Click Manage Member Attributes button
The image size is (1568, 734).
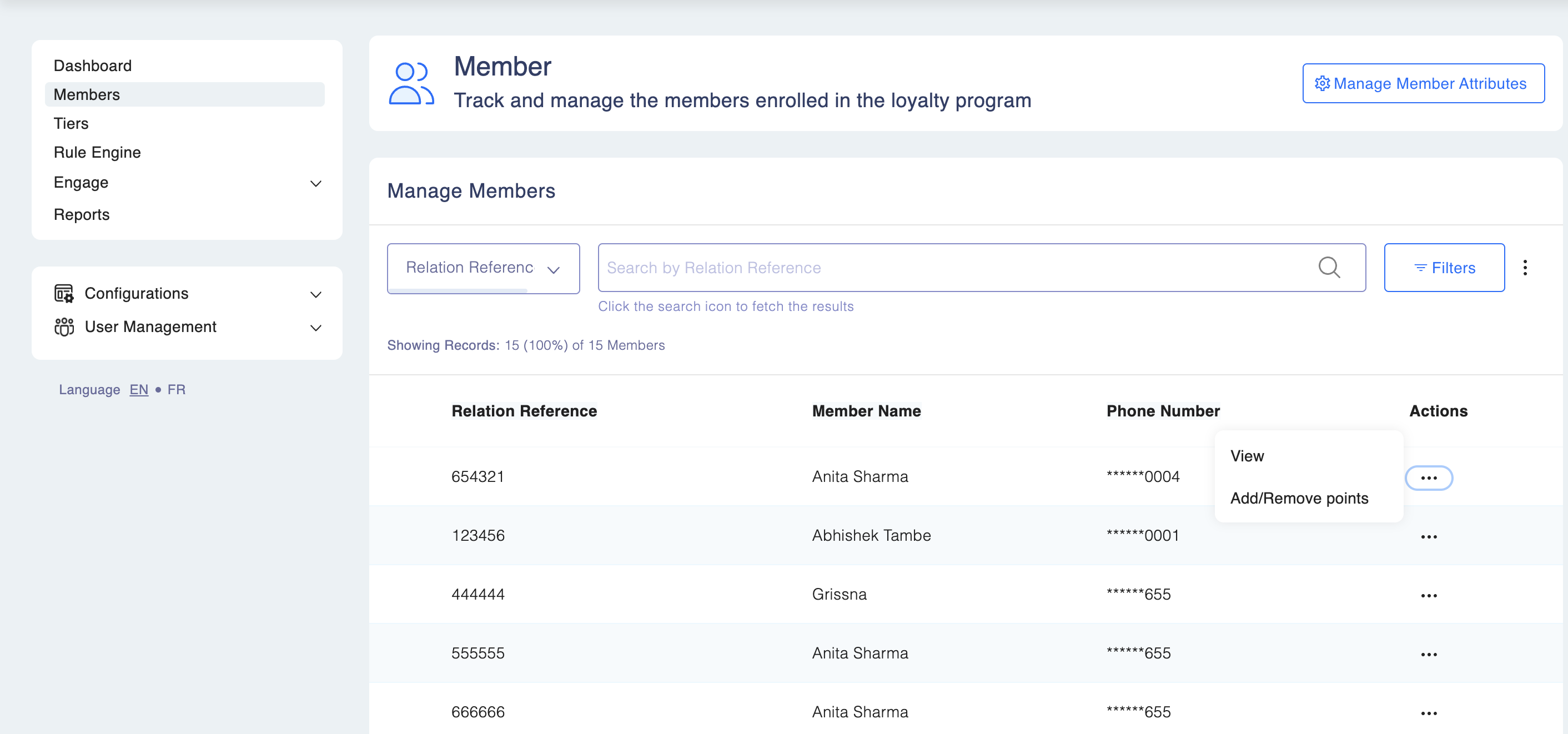coord(1423,83)
